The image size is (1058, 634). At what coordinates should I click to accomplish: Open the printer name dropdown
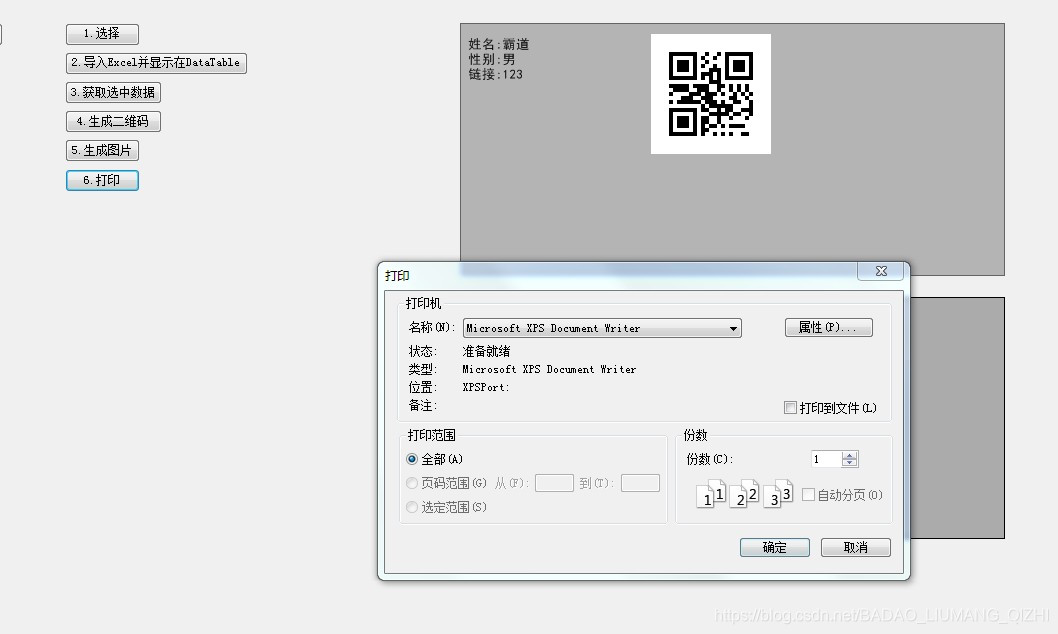click(x=735, y=328)
